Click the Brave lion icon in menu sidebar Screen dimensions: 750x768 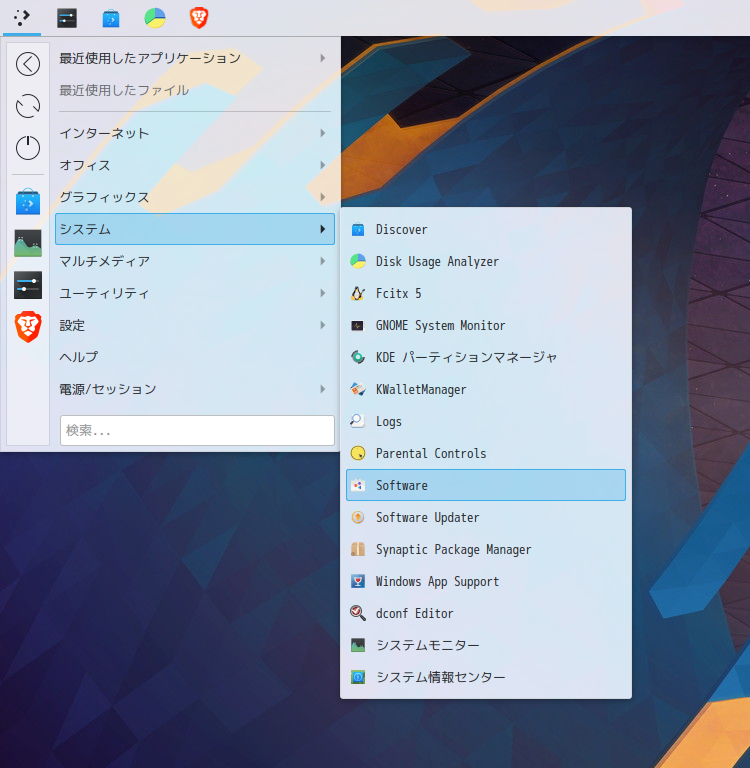click(x=28, y=326)
